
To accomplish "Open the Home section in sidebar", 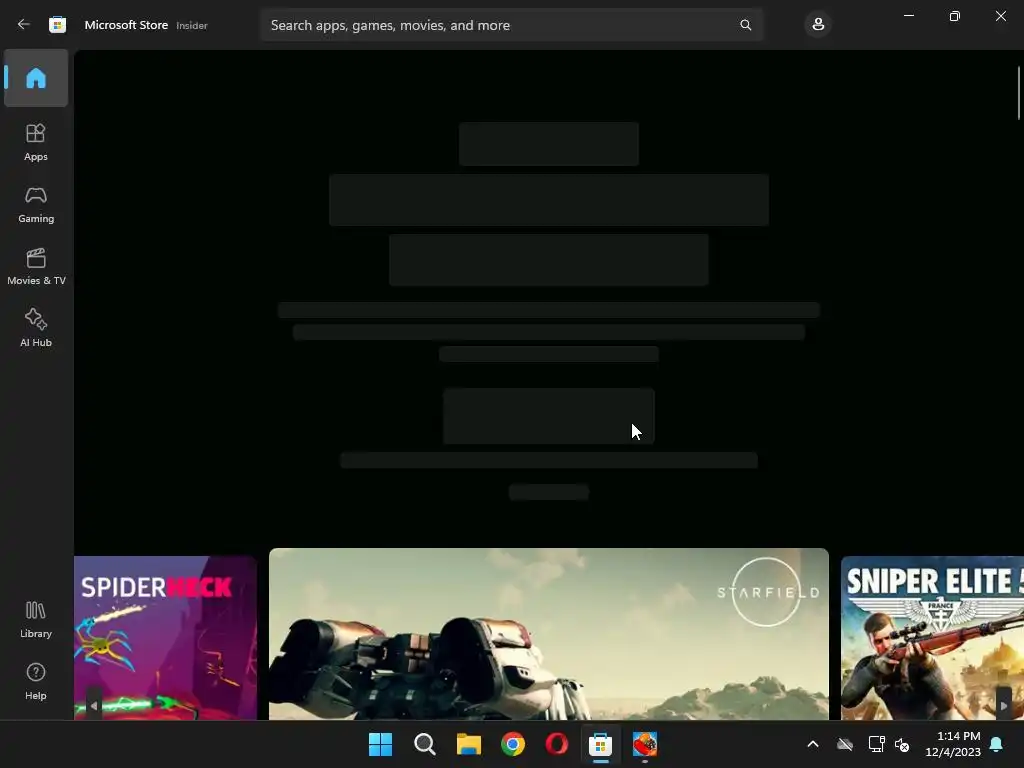I will tap(36, 78).
